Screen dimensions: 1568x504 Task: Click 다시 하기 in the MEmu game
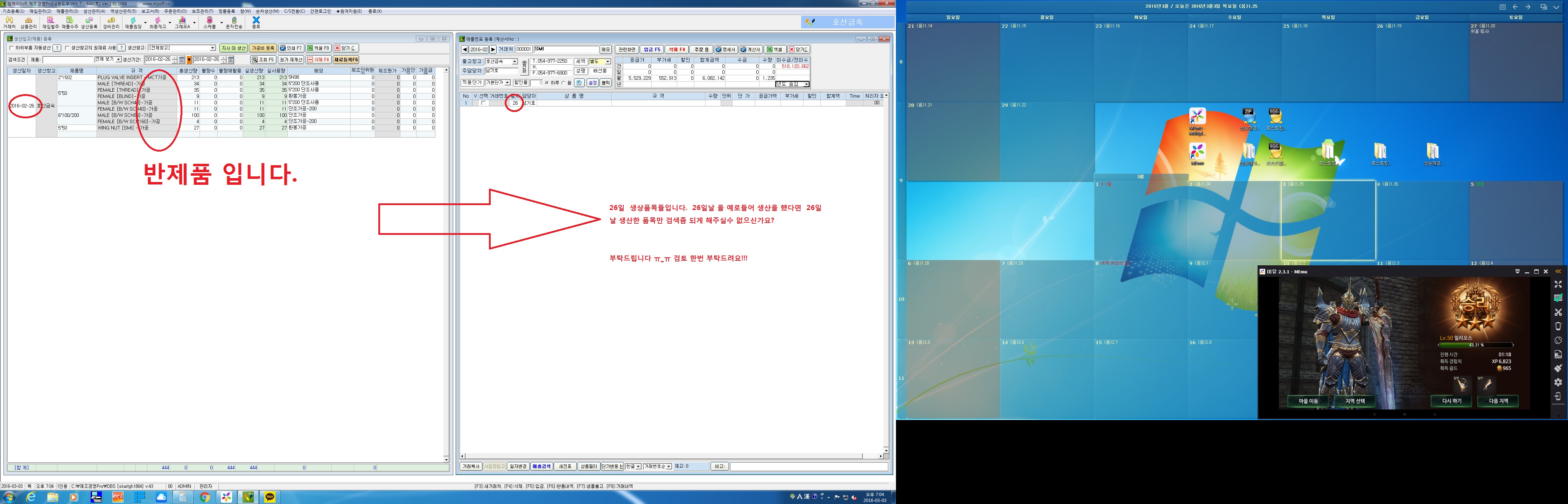click(1452, 401)
